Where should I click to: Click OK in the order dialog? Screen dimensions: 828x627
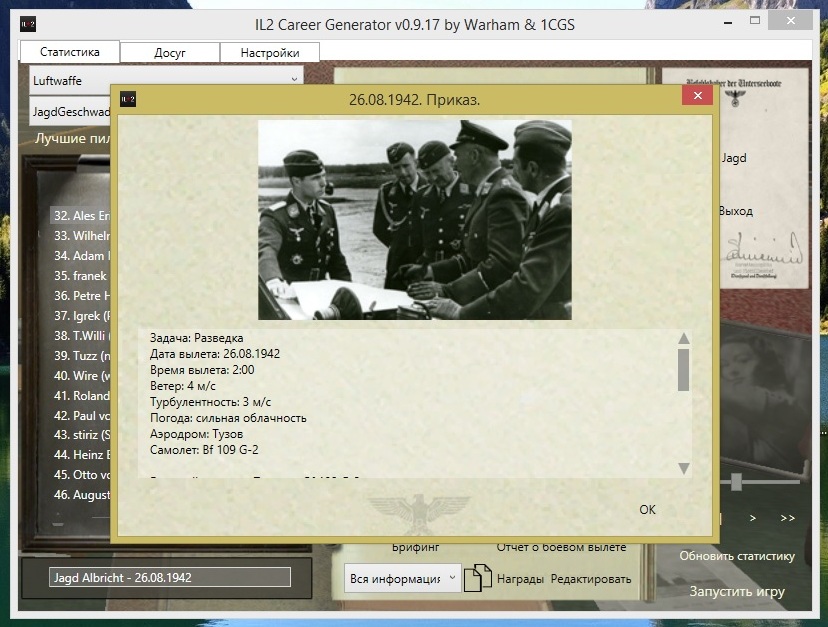coord(647,510)
